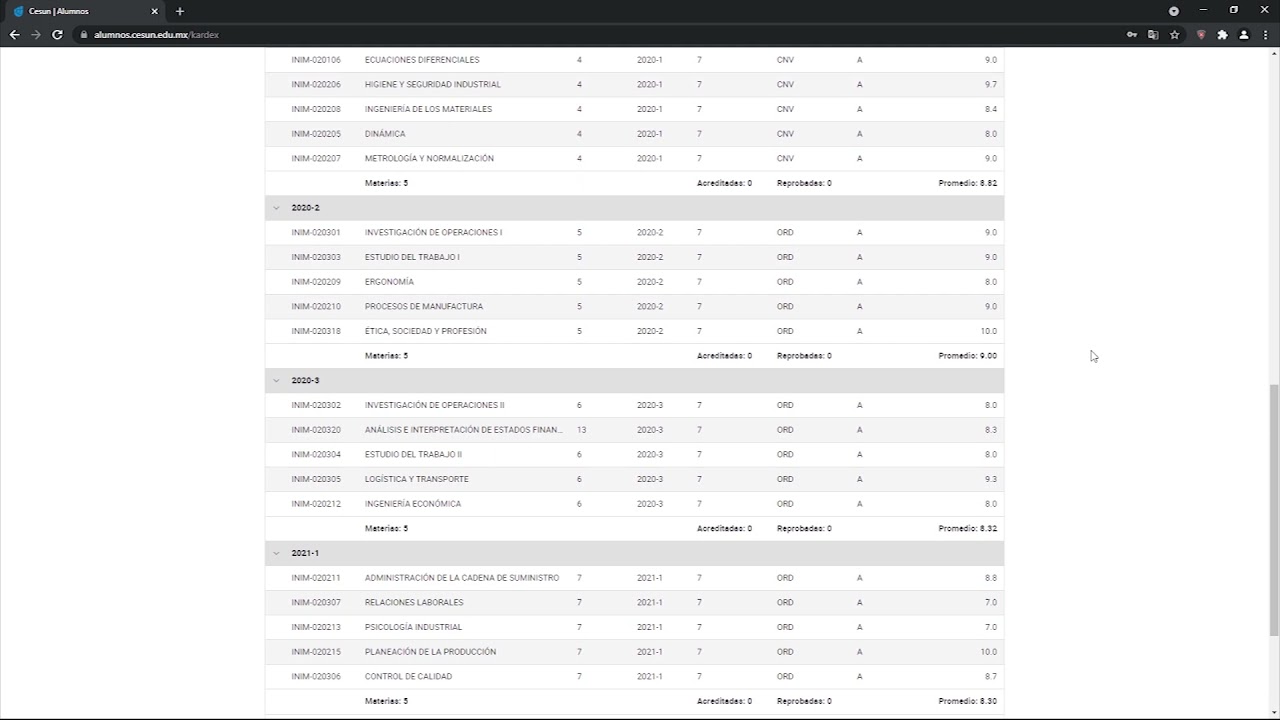The width and height of the screenshot is (1280, 720).
Task: Open the saved passwords key icon
Action: pyautogui.click(x=1131, y=35)
